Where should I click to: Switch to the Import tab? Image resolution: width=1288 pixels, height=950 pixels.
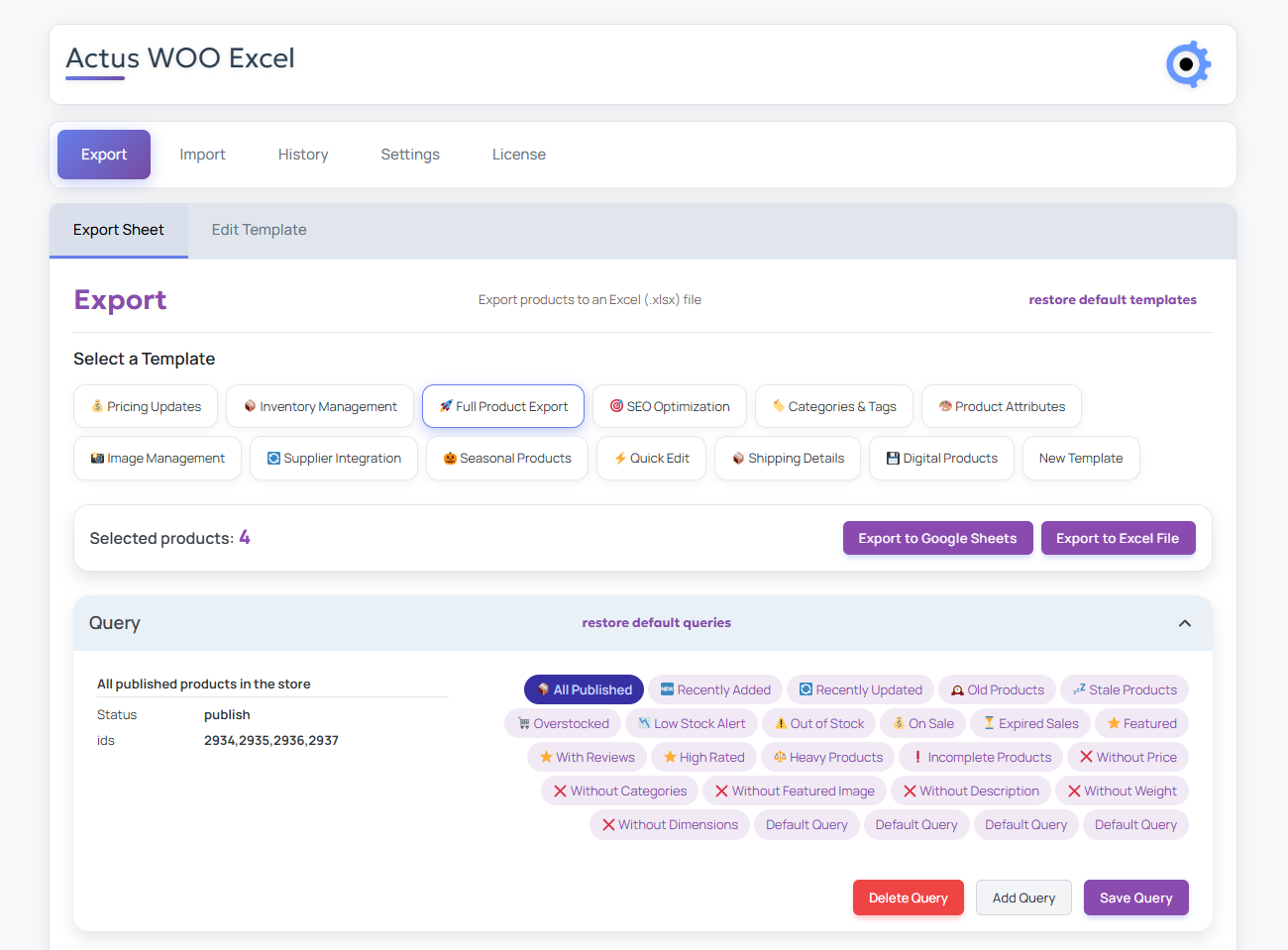[x=202, y=154]
